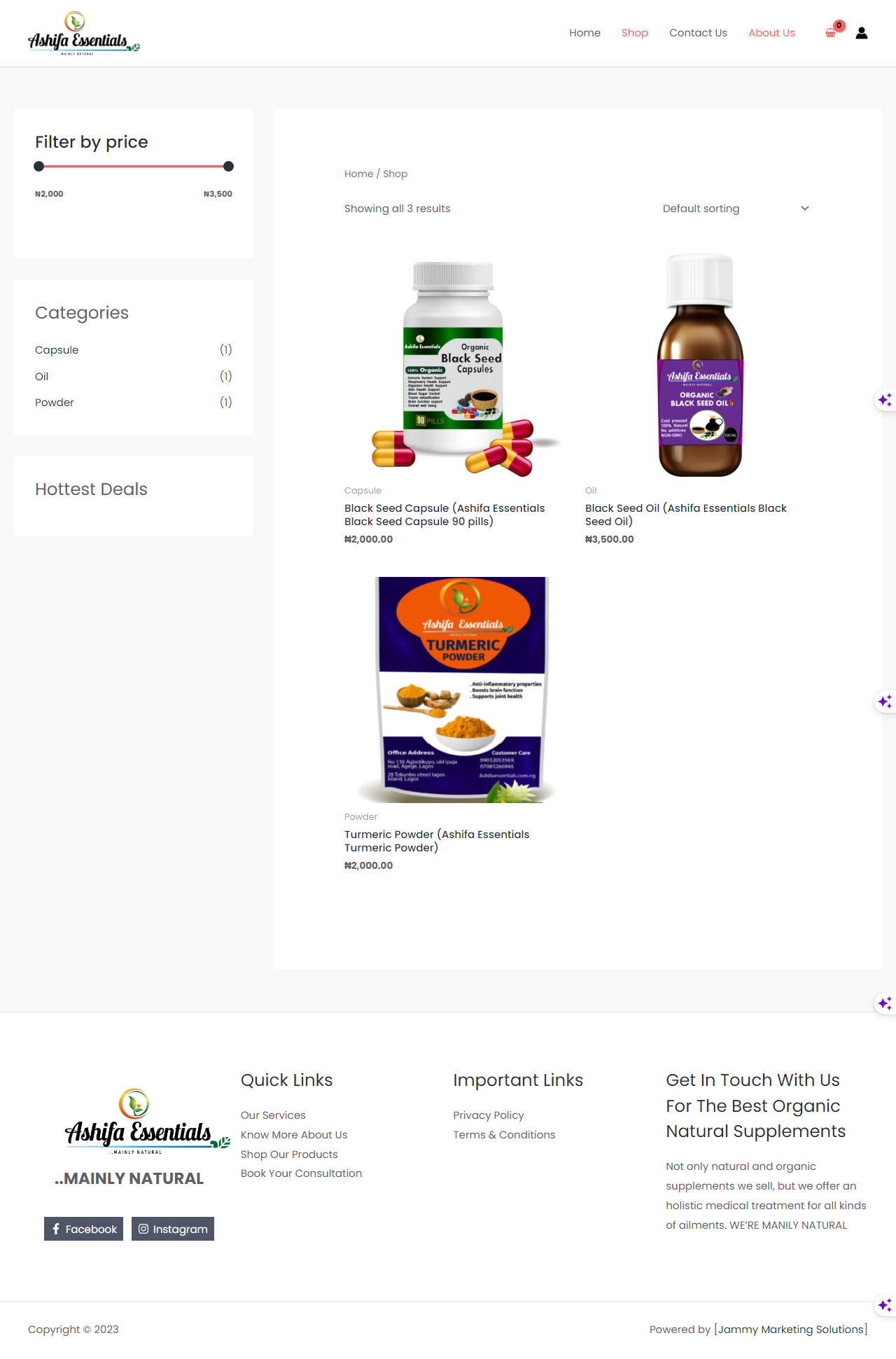
Task: Open Privacy Policy link
Action: [x=489, y=1115]
